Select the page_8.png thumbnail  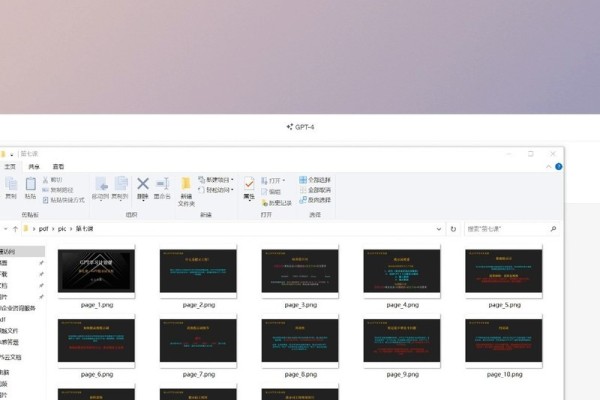coord(300,341)
